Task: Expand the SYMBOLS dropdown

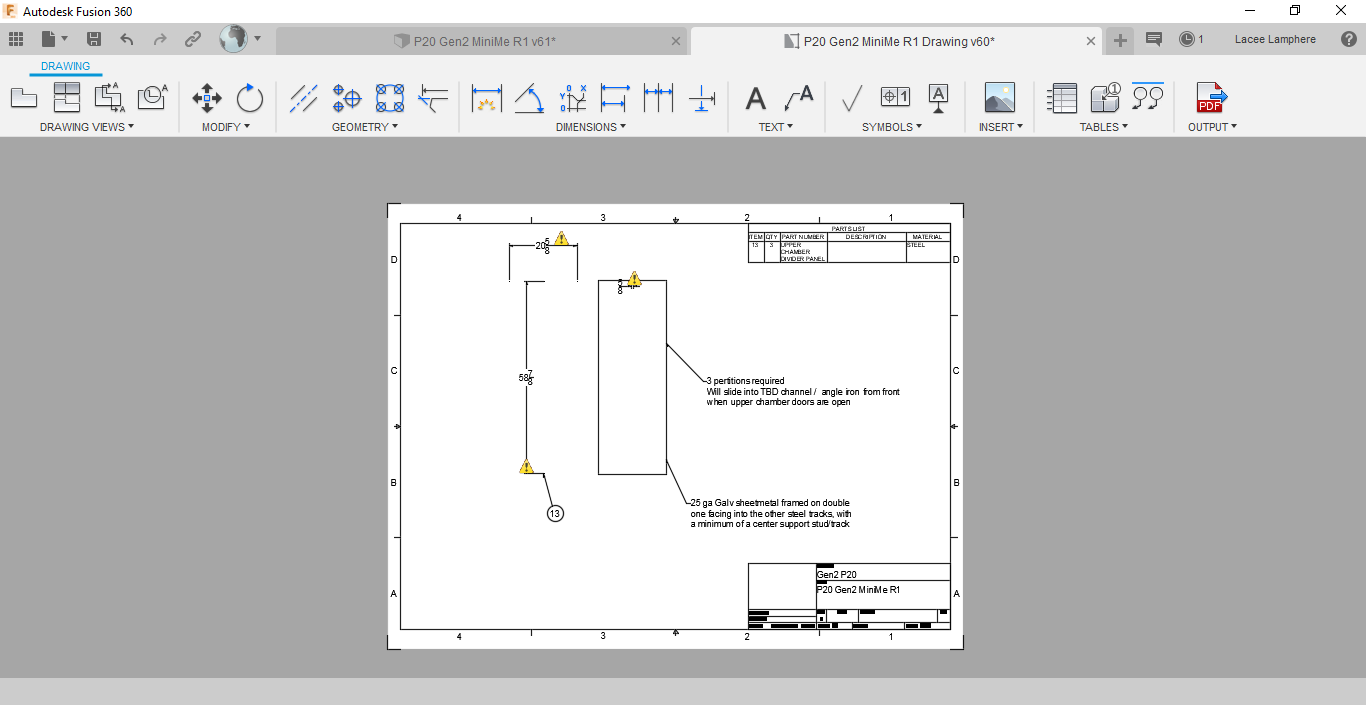Action: 891,127
